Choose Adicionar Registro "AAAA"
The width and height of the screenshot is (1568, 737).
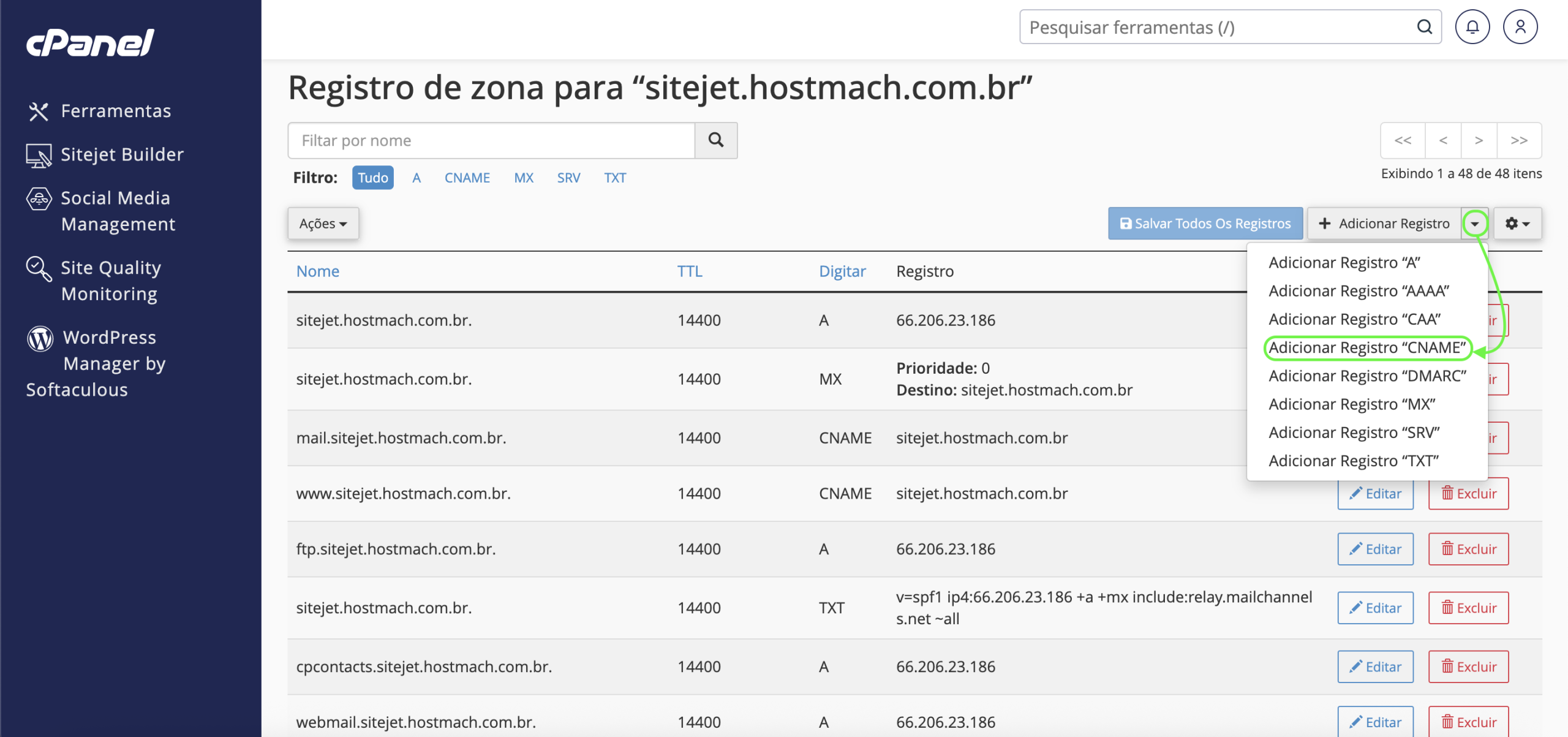pos(1359,291)
